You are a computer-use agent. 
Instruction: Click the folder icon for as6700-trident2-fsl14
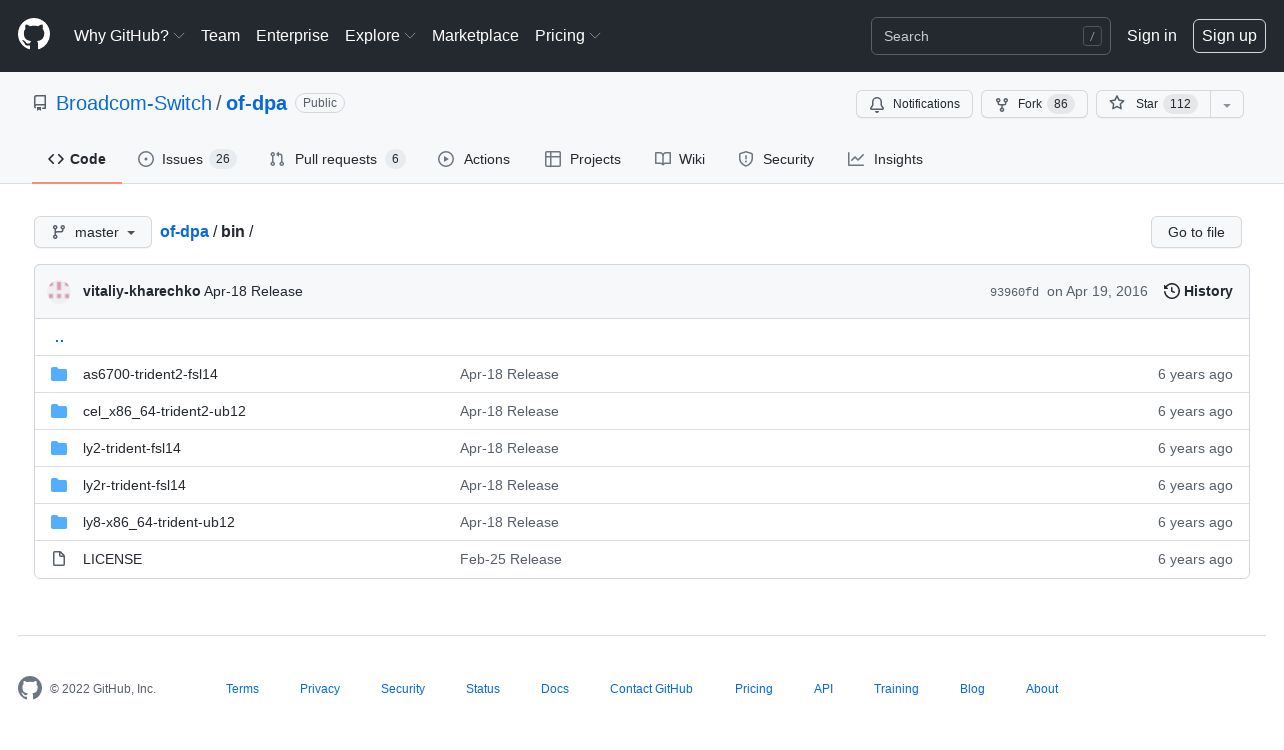[x=59, y=374]
